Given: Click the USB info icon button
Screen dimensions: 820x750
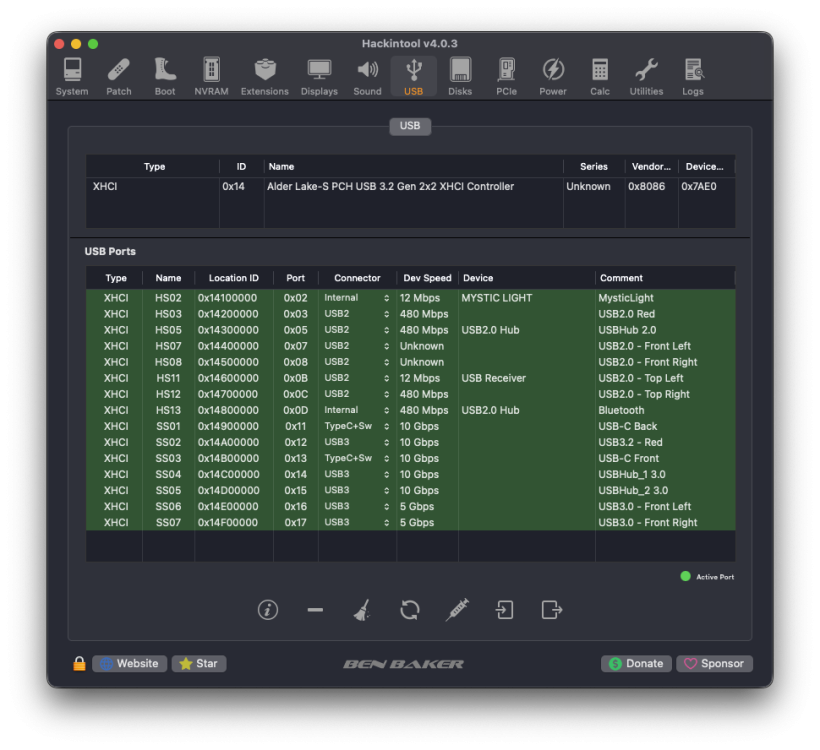Looking at the screenshot, I should tap(268, 610).
